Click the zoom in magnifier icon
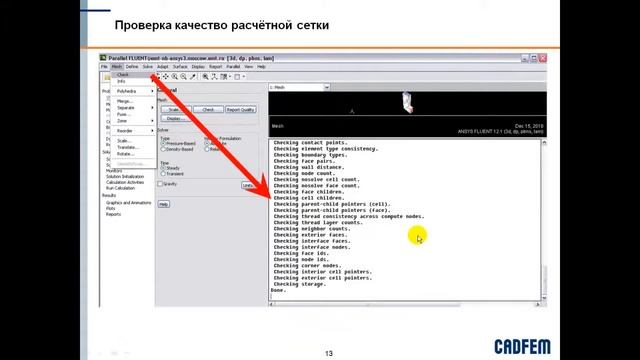Image resolution: width=640 pixels, height=360 pixels. click(175, 76)
